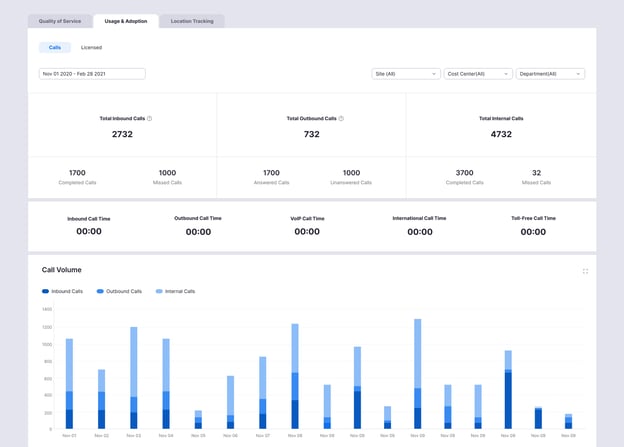Image resolution: width=624 pixels, height=447 pixels.
Task: Open the Site (All) dropdown
Action: [x=405, y=74]
